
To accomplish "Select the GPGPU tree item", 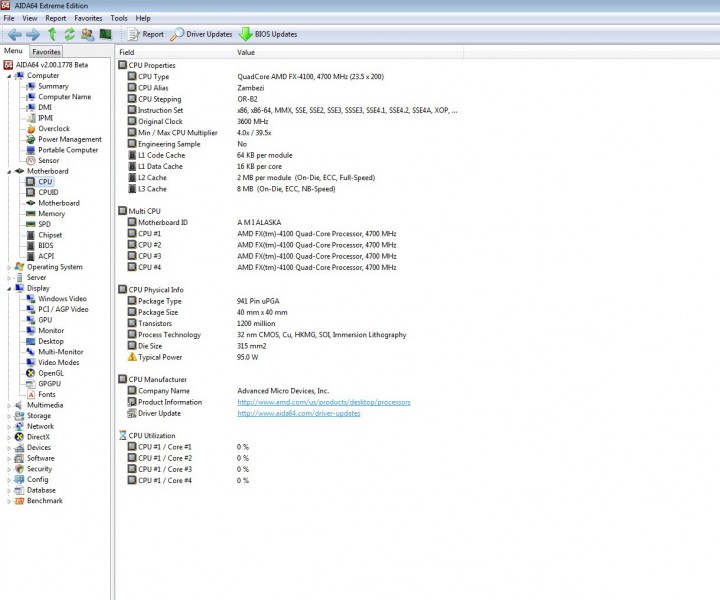I will point(49,384).
